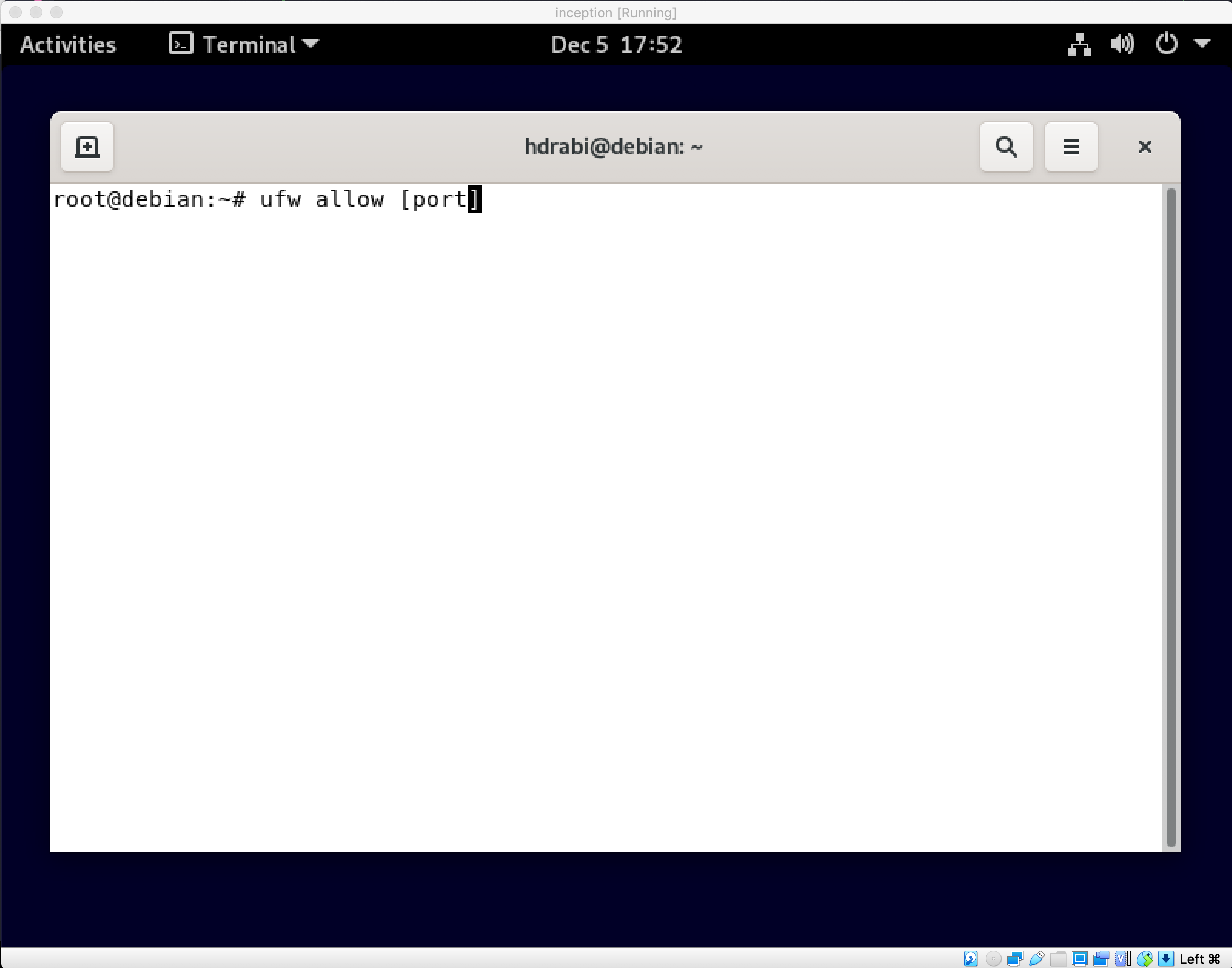Click the VirtualBox USB devices icon
The height and width of the screenshot is (968, 1232).
coord(1036,958)
